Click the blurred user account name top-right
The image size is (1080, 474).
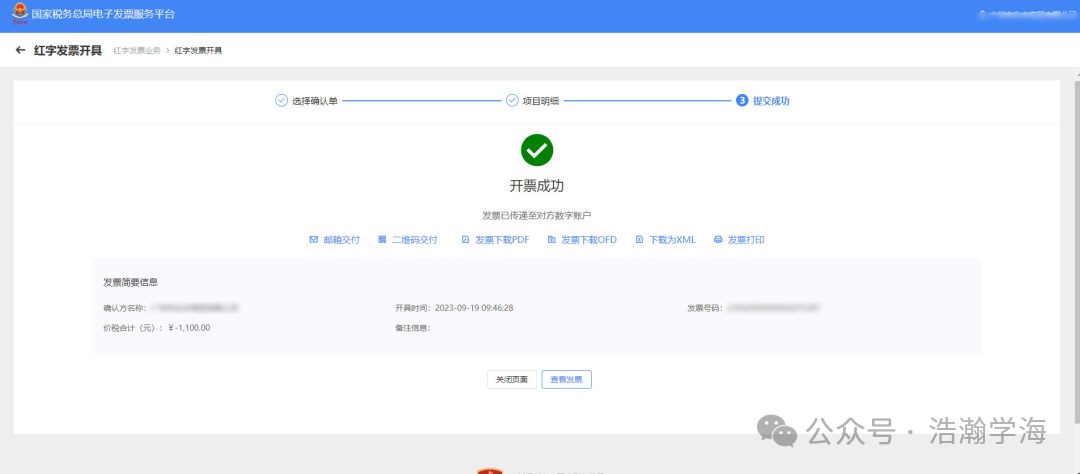pyautogui.click(x=1020, y=15)
